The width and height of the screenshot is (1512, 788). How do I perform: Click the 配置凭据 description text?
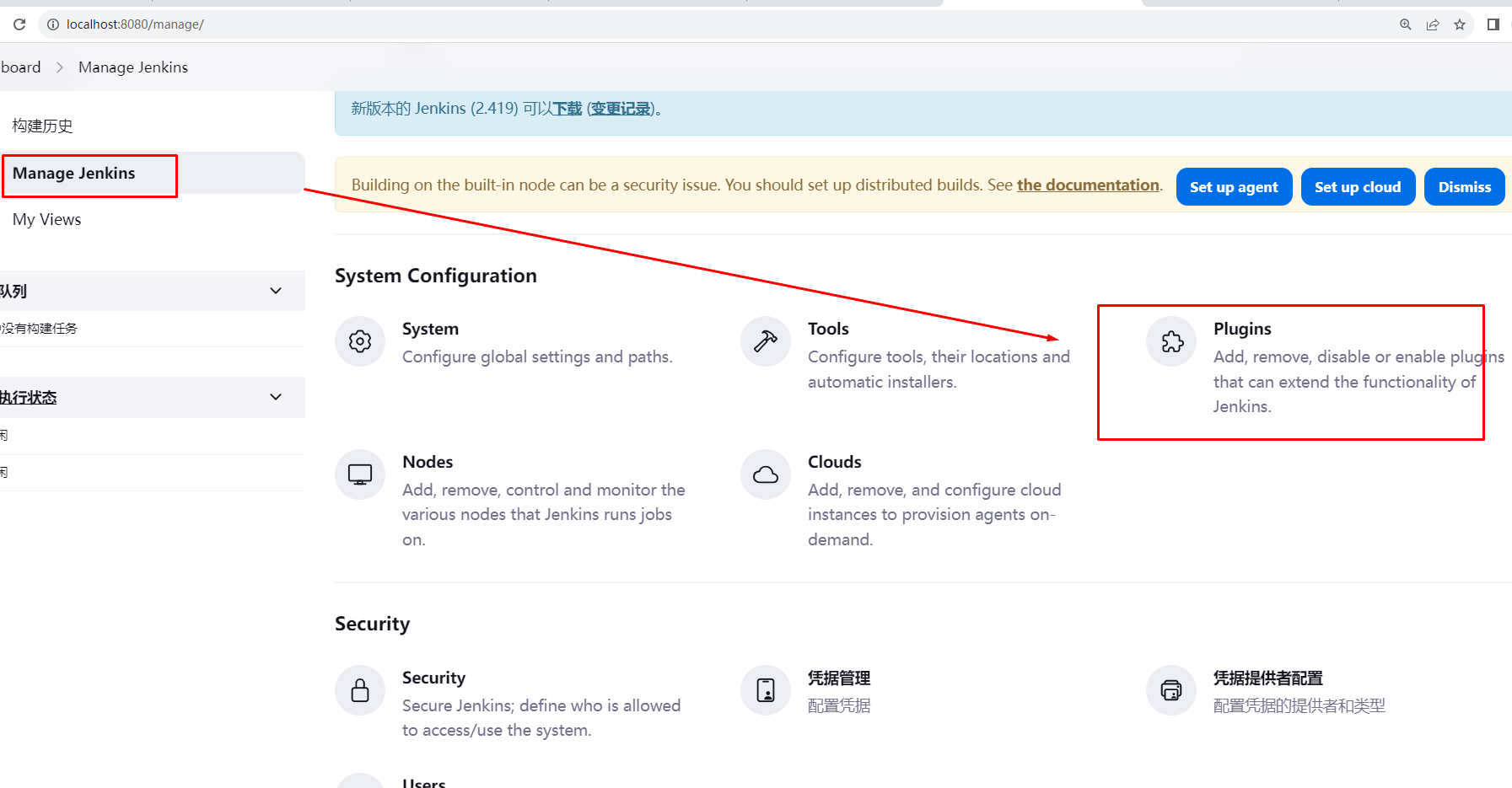pyautogui.click(x=839, y=705)
